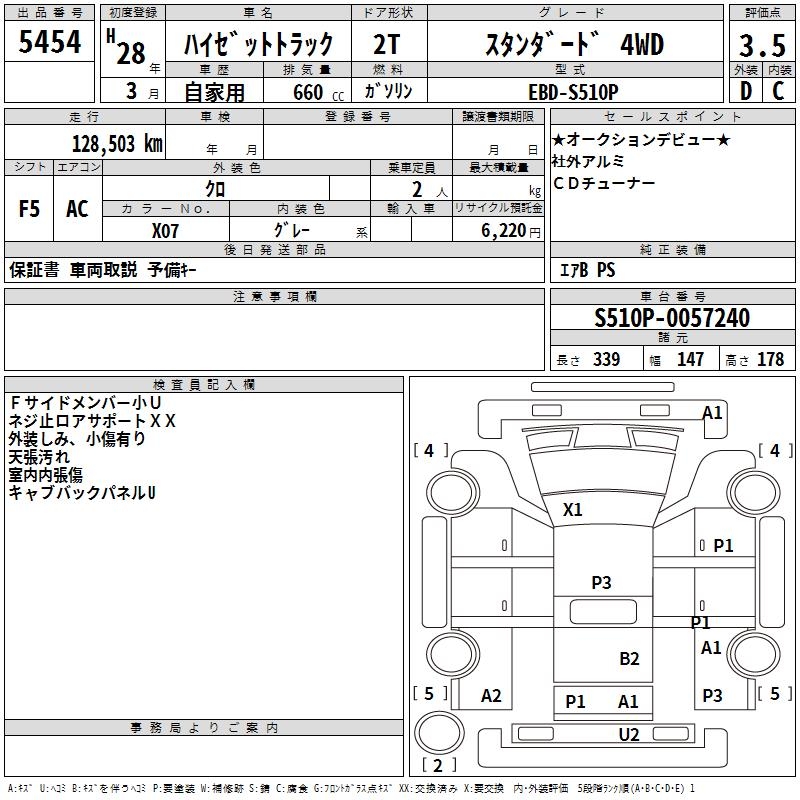
Task: Click lot number 5454
Action: (51, 45)
